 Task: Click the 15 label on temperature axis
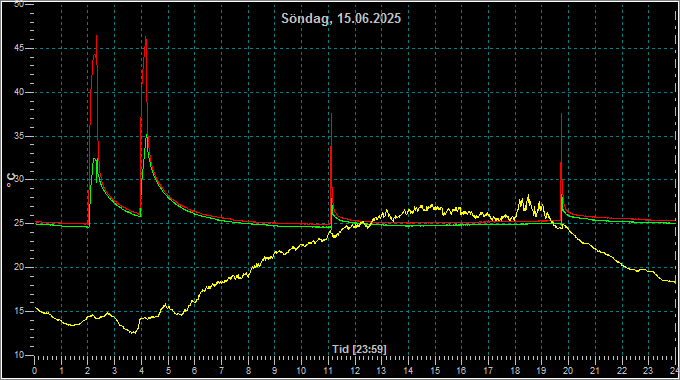[19, 311]
